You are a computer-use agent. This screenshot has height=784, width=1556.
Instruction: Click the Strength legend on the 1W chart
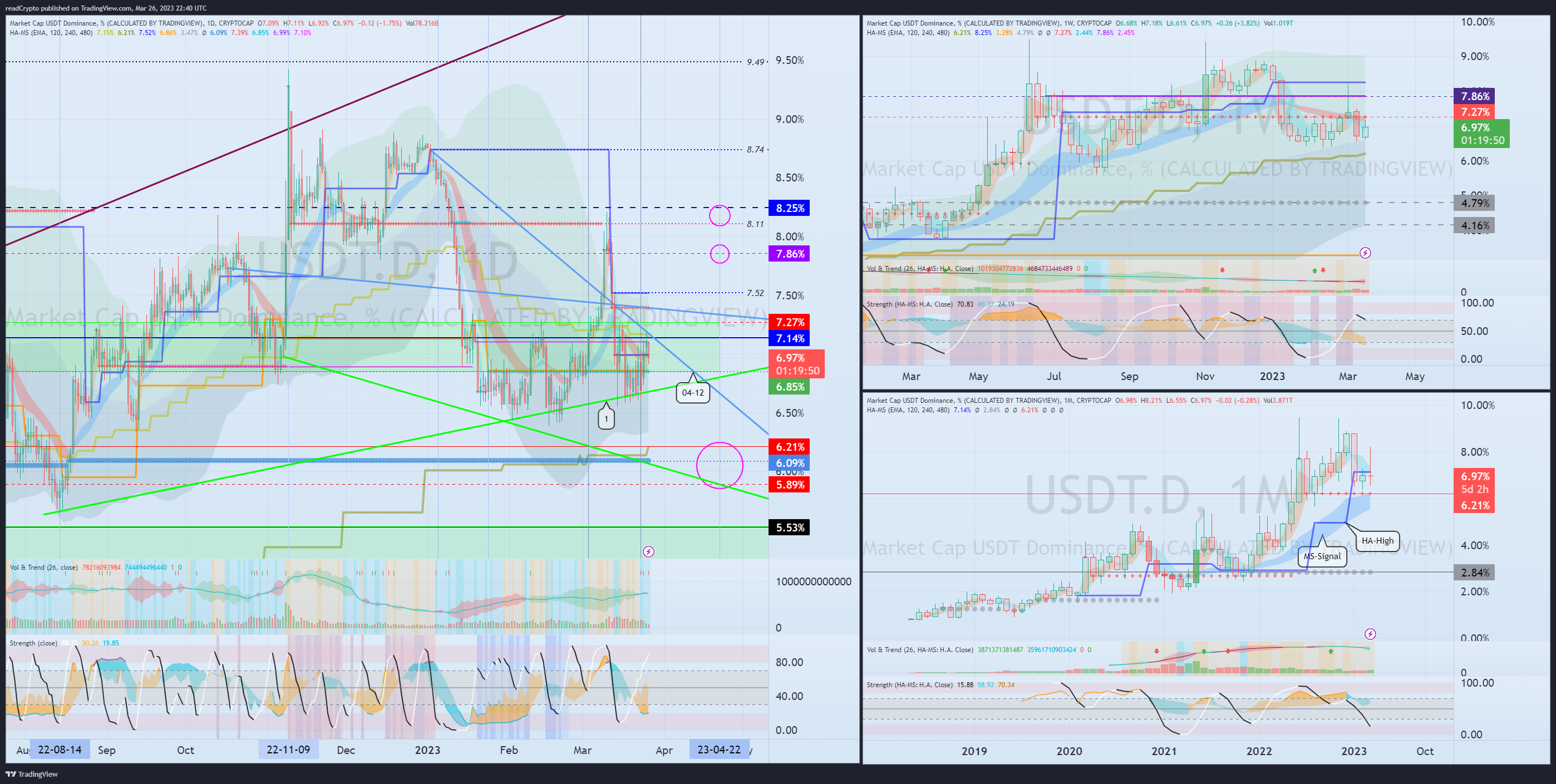(941, 304)
